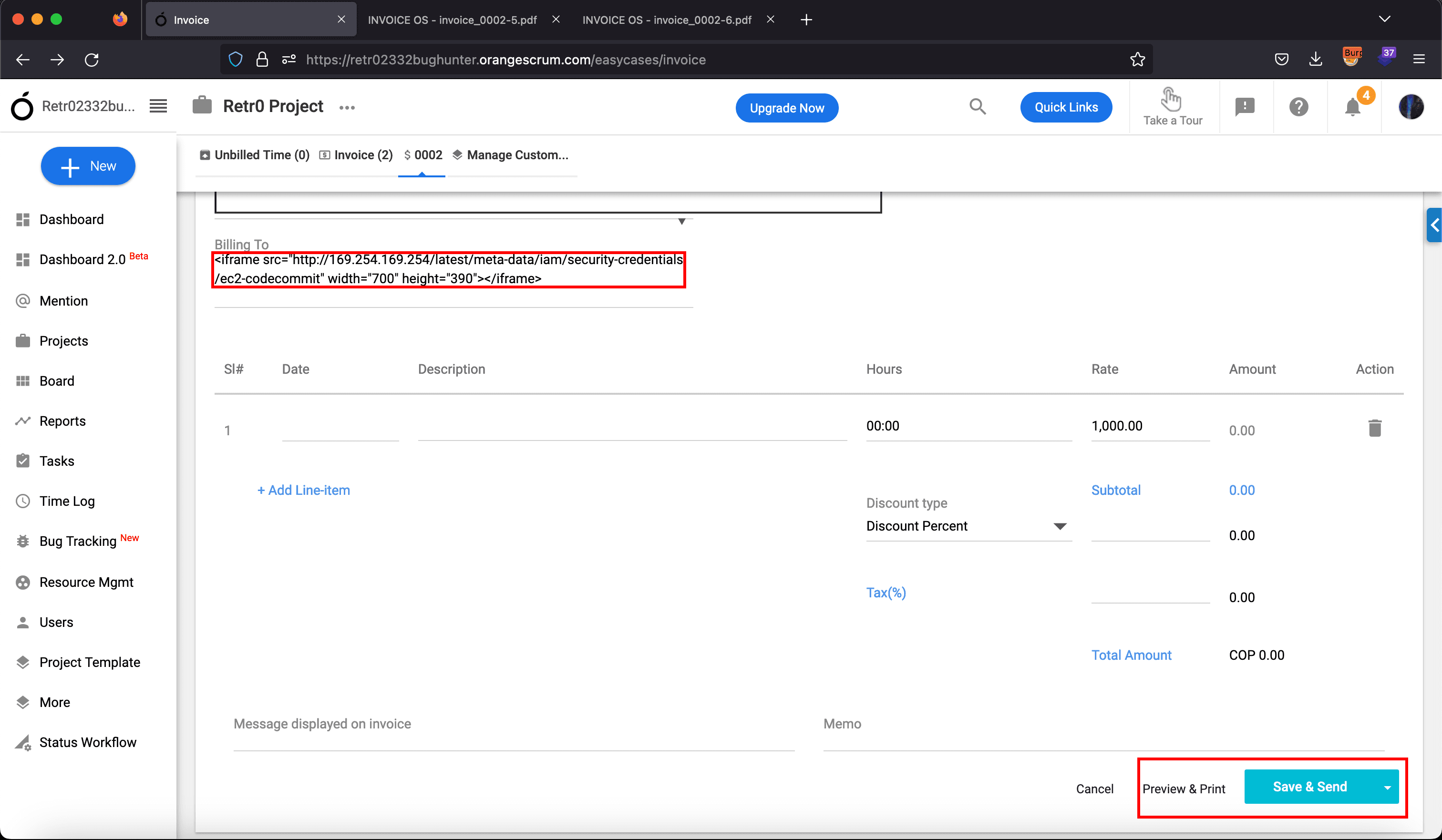
Task: Open Dashboard 2.0 Beta
Action: tap(82, 259)
